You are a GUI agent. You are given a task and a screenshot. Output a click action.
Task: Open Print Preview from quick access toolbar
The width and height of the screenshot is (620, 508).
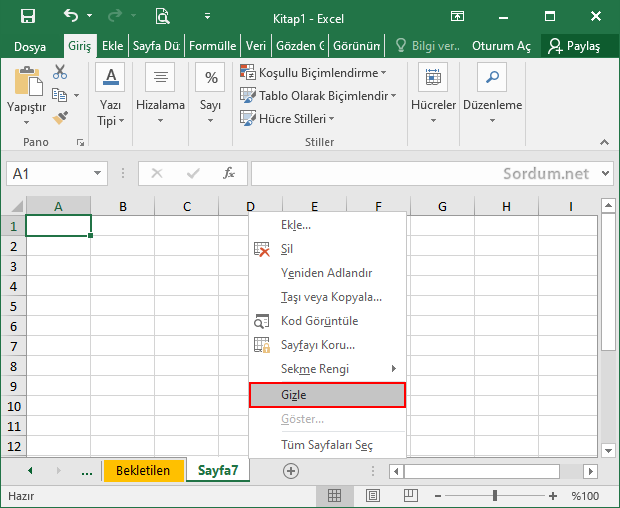(162, 16)
